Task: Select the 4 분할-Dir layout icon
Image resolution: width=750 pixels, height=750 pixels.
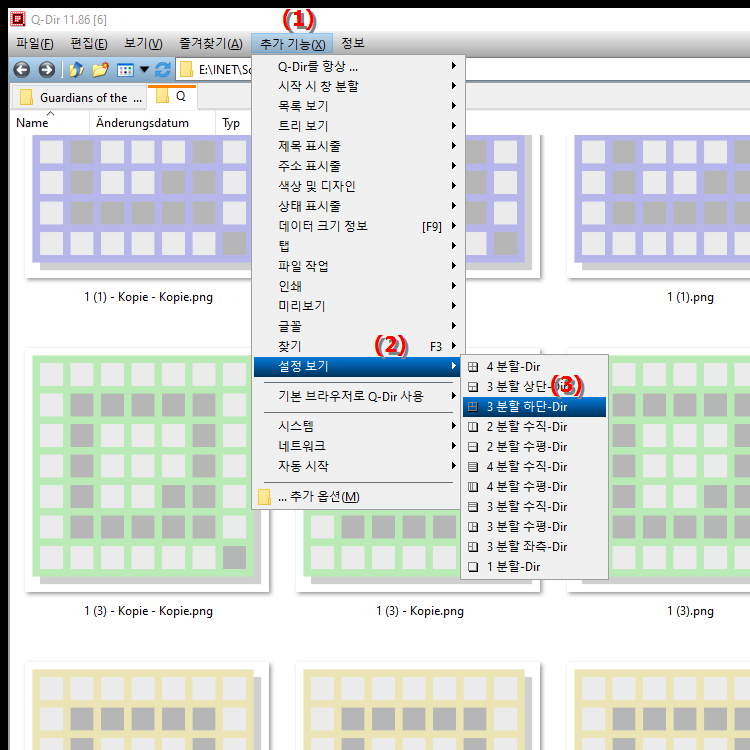Action: coord(473,367)
